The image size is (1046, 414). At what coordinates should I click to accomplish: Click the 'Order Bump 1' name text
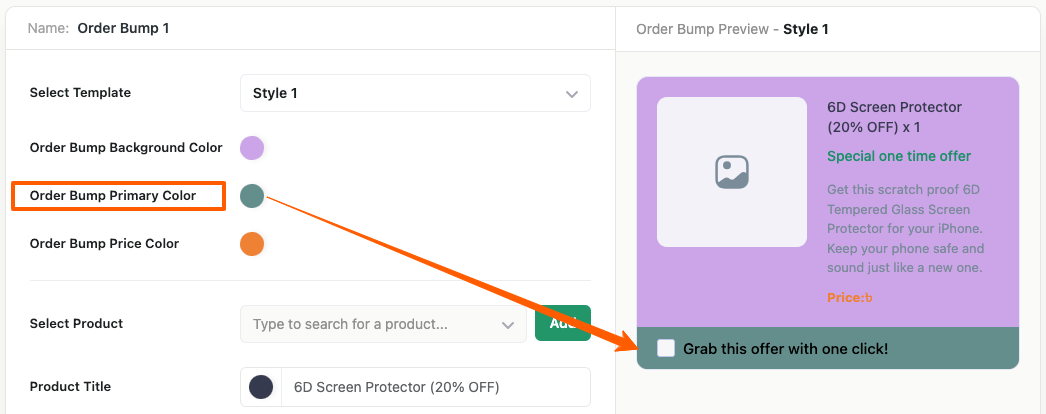123,28
